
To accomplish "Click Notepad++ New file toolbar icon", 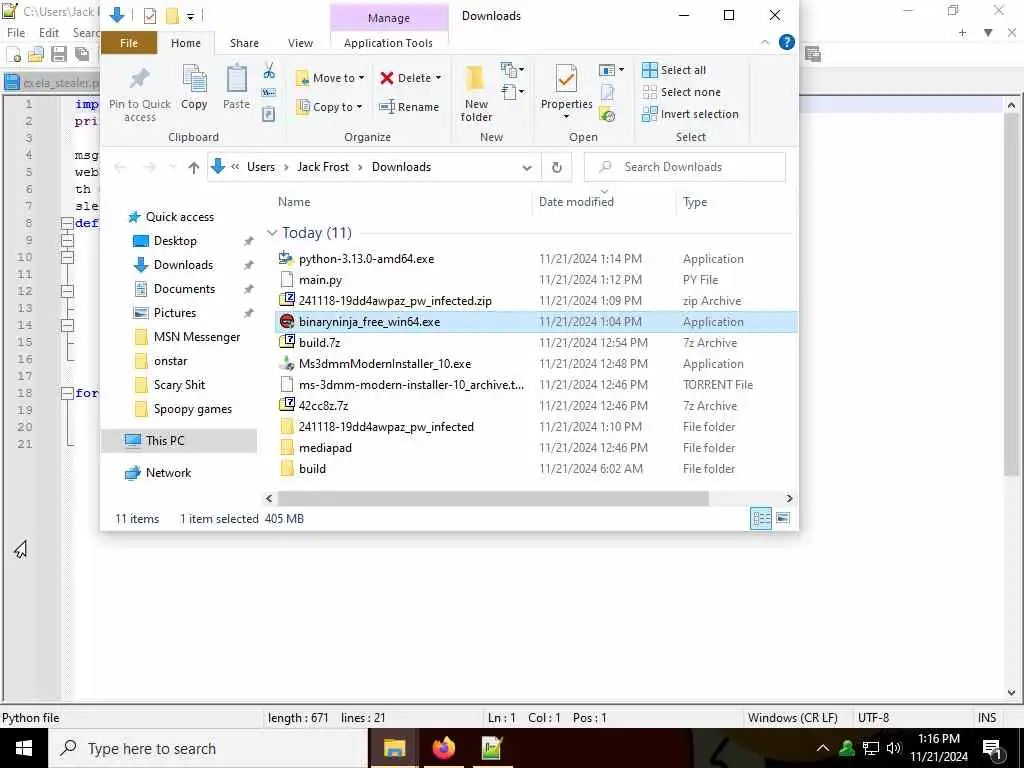I will tap(13, 54).
